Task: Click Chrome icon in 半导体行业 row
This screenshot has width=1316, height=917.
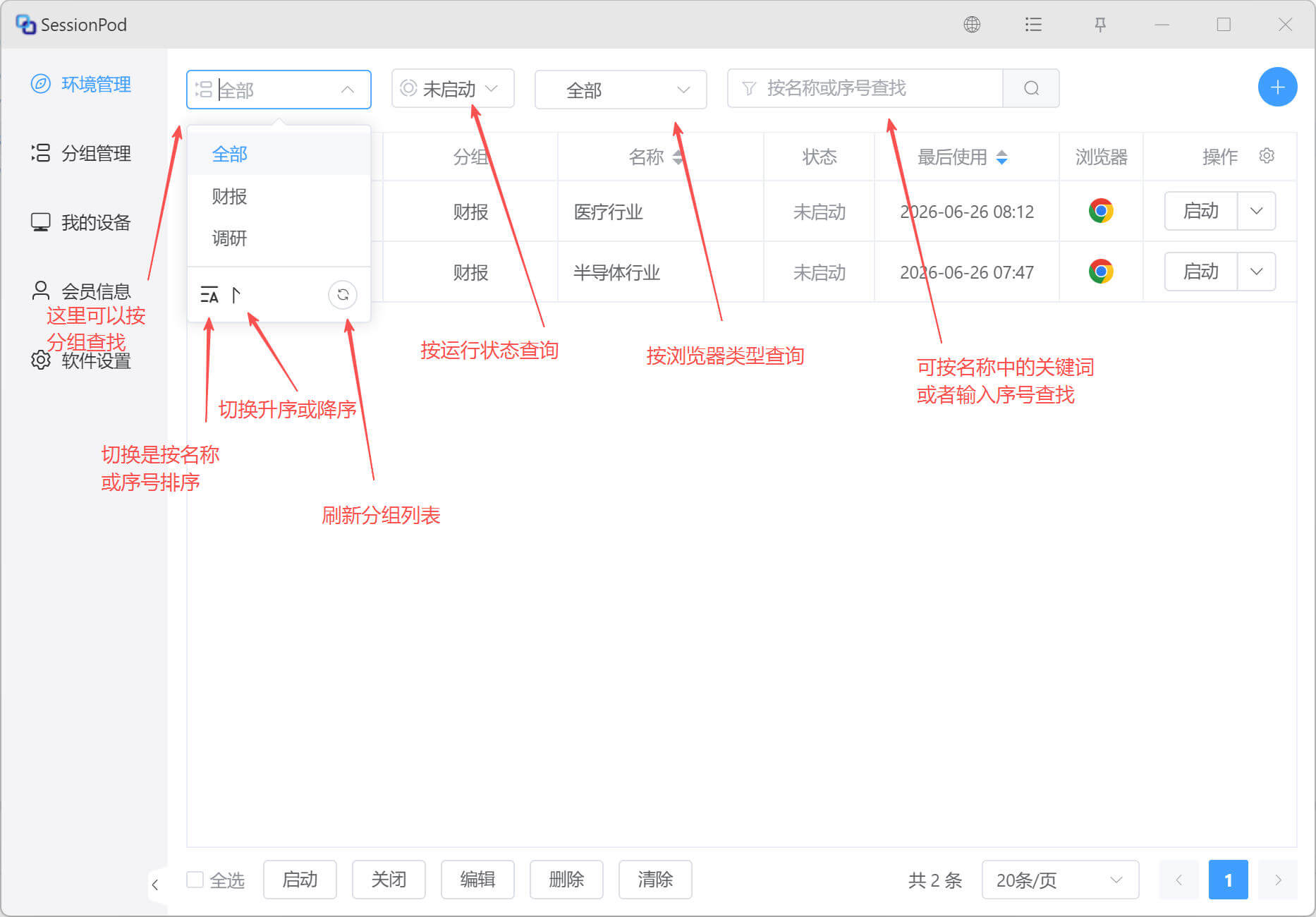Action: pyautogui.click(x=1101, y=272)
